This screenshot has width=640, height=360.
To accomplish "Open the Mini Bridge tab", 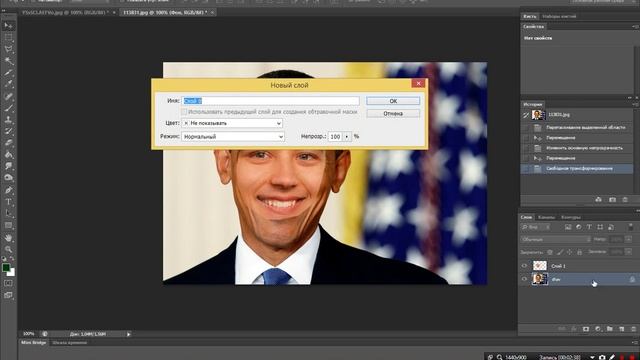I will point(33,342).
